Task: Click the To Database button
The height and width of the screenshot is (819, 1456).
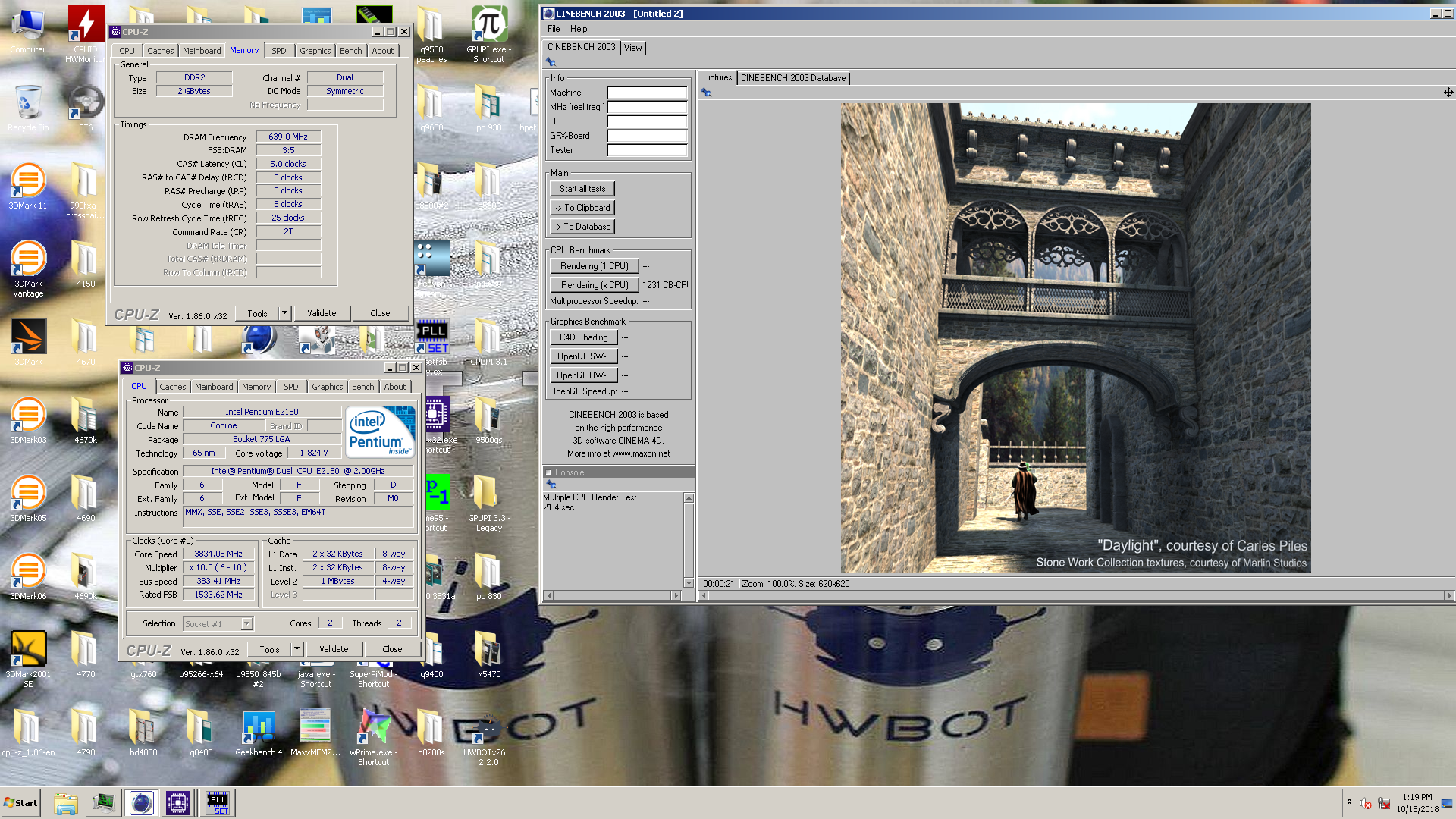Action: pos(582,227)
